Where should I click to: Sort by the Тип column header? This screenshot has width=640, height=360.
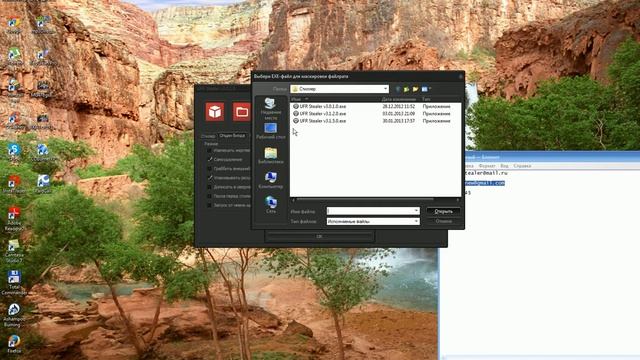point(426,99)
